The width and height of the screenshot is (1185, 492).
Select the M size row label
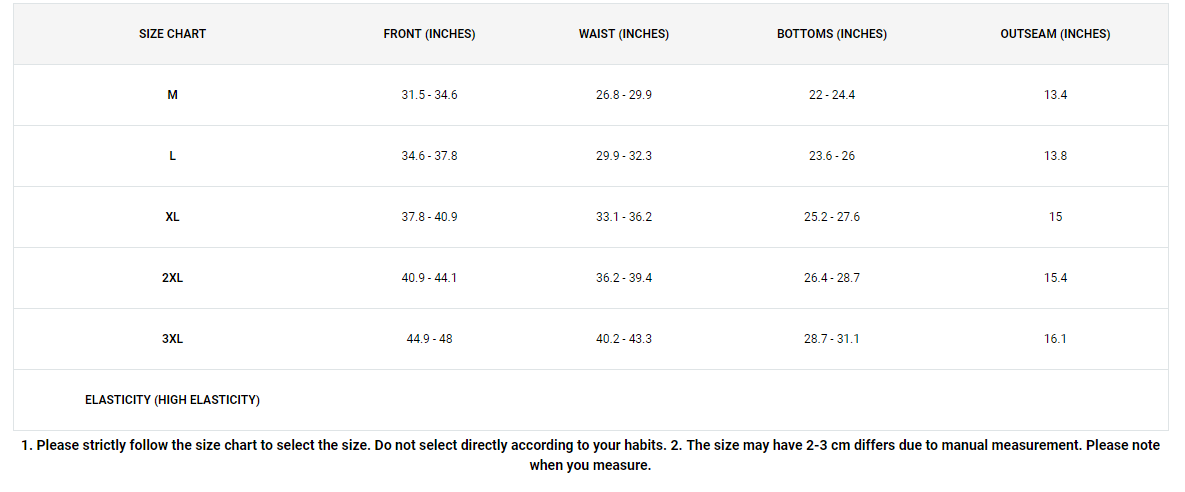tap(172, 95)
